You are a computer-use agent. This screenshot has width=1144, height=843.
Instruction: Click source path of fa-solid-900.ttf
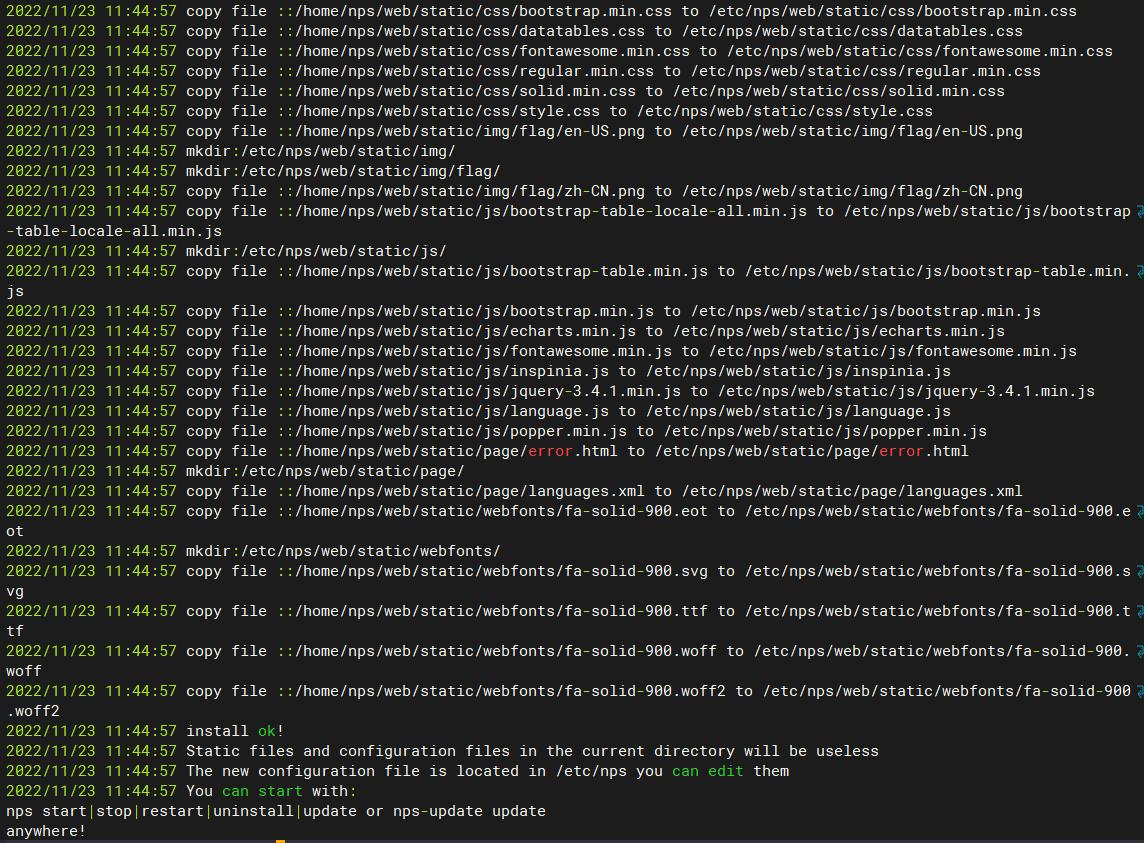coord(501,611)
